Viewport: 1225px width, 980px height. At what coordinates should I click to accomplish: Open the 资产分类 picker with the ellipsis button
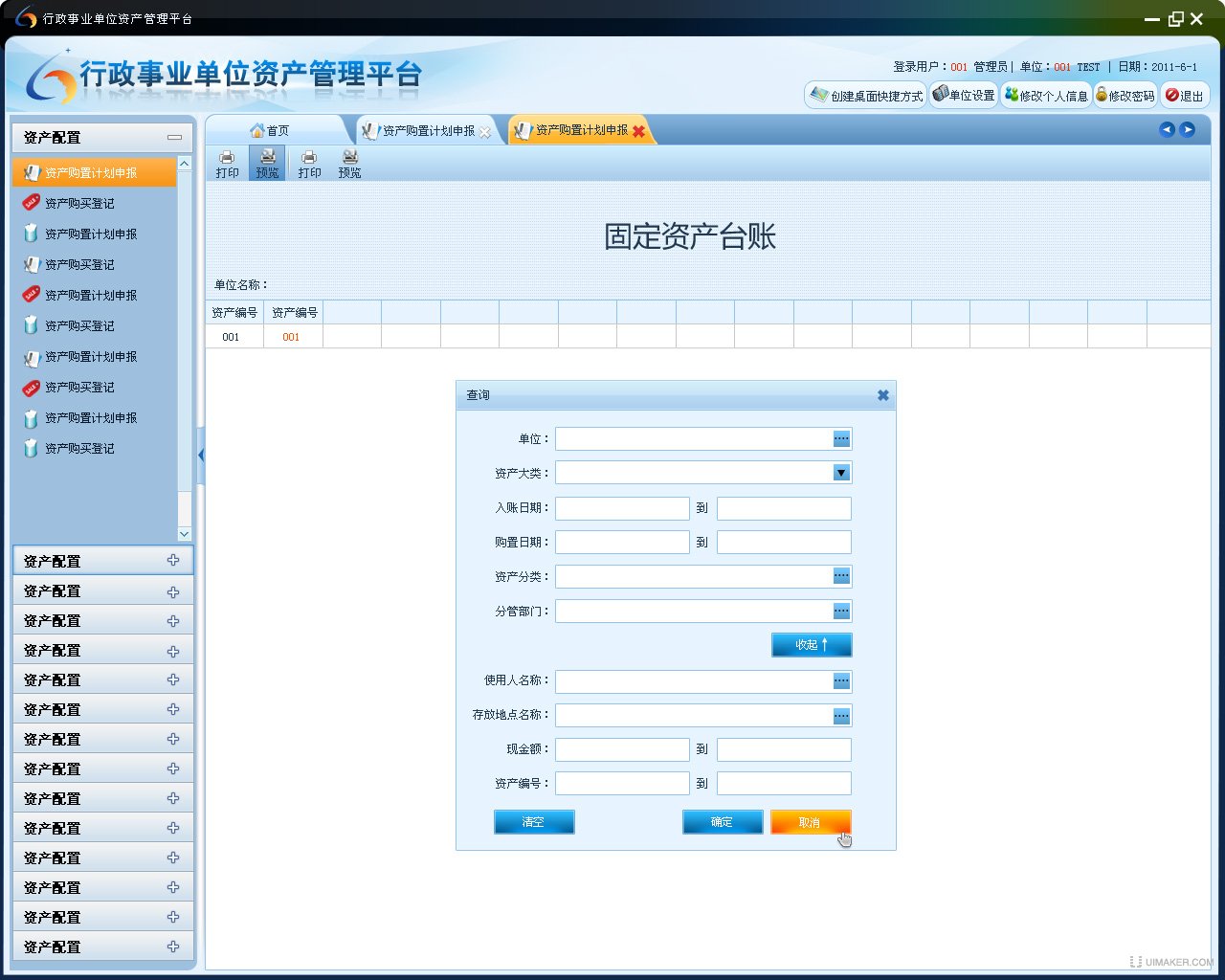841,576
